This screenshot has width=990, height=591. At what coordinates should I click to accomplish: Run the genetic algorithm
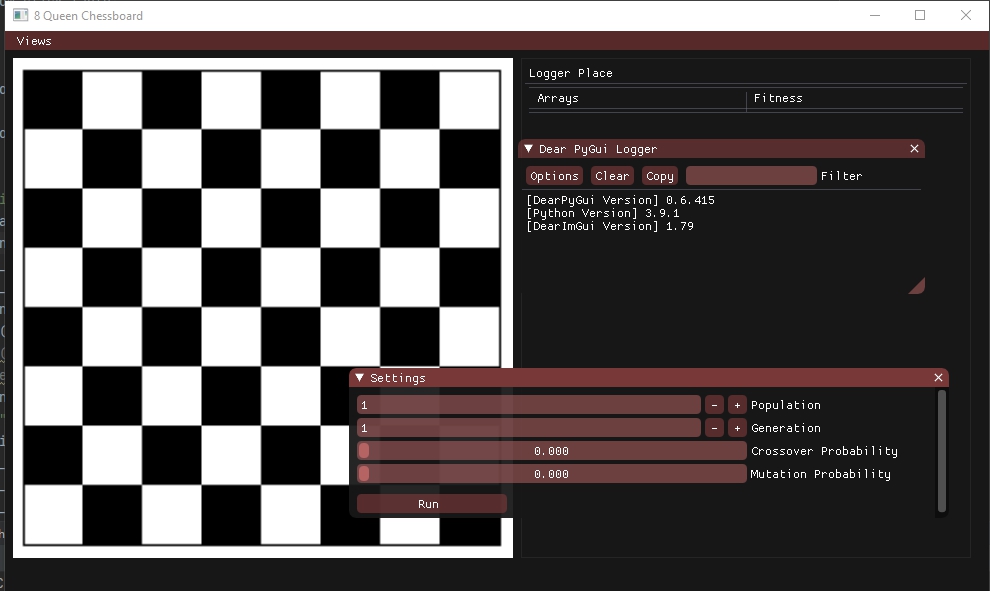pos(431,504)
